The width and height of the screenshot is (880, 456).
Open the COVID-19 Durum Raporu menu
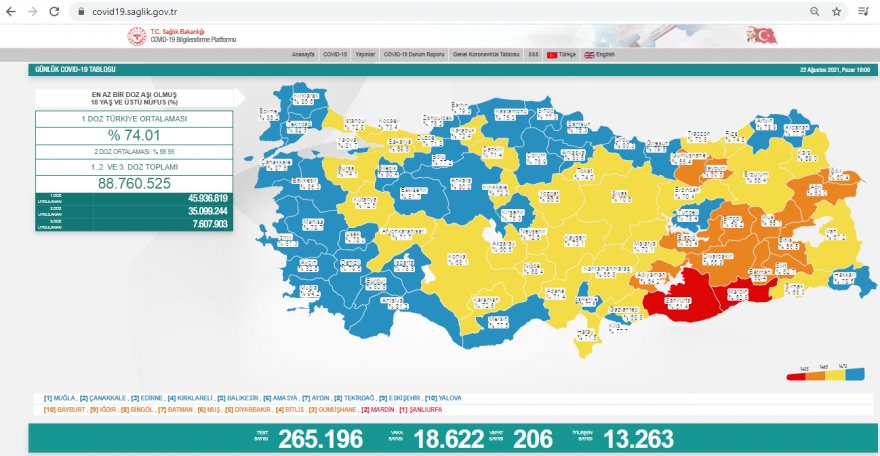click(414, 54)
